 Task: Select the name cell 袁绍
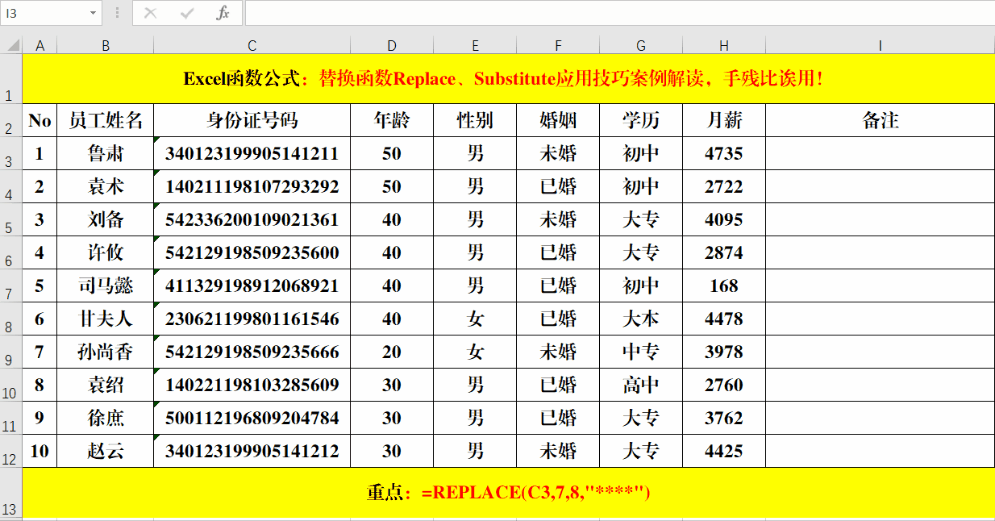[105, 385]
